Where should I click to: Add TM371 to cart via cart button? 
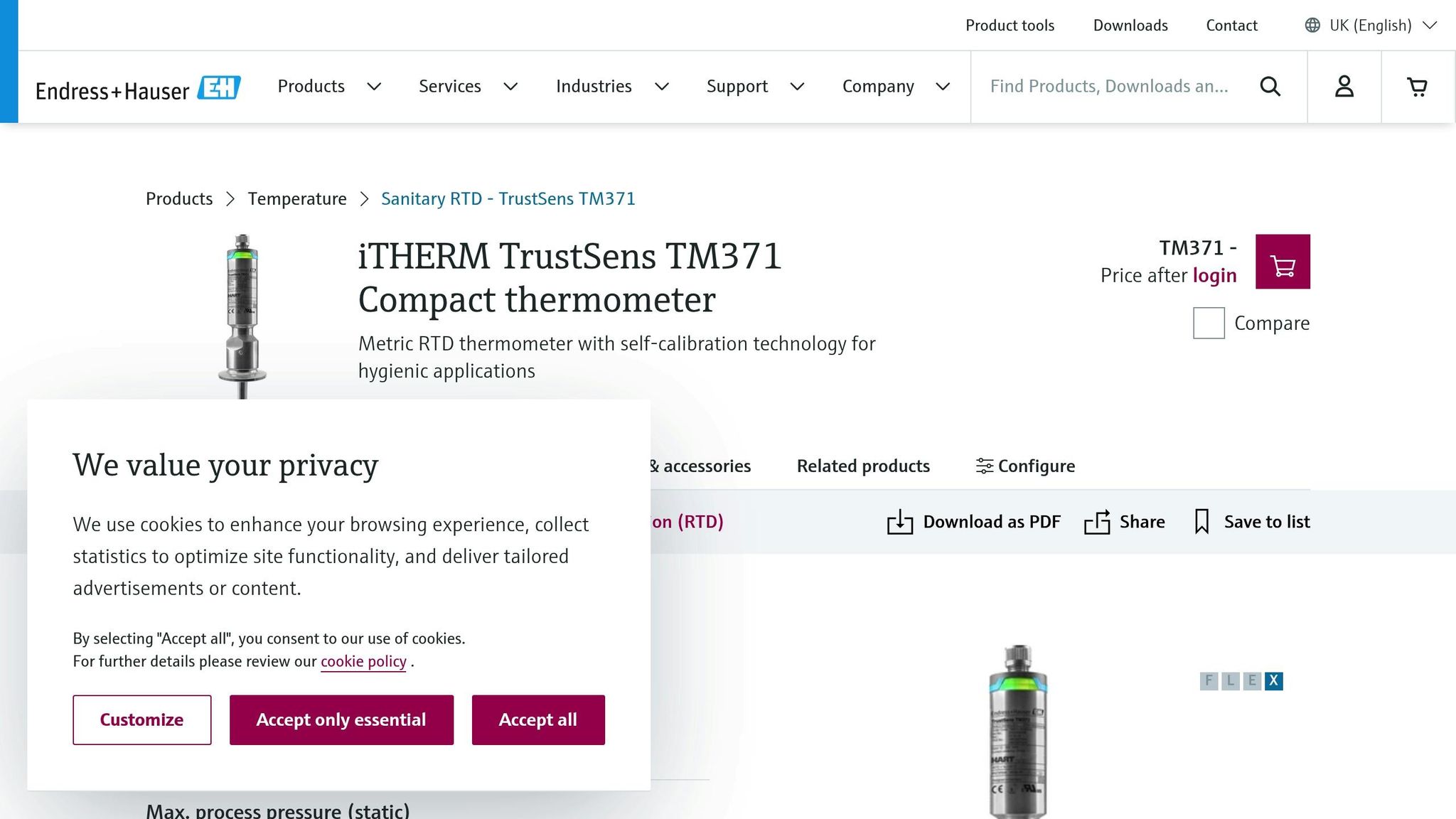click(x=1284, y=262)
